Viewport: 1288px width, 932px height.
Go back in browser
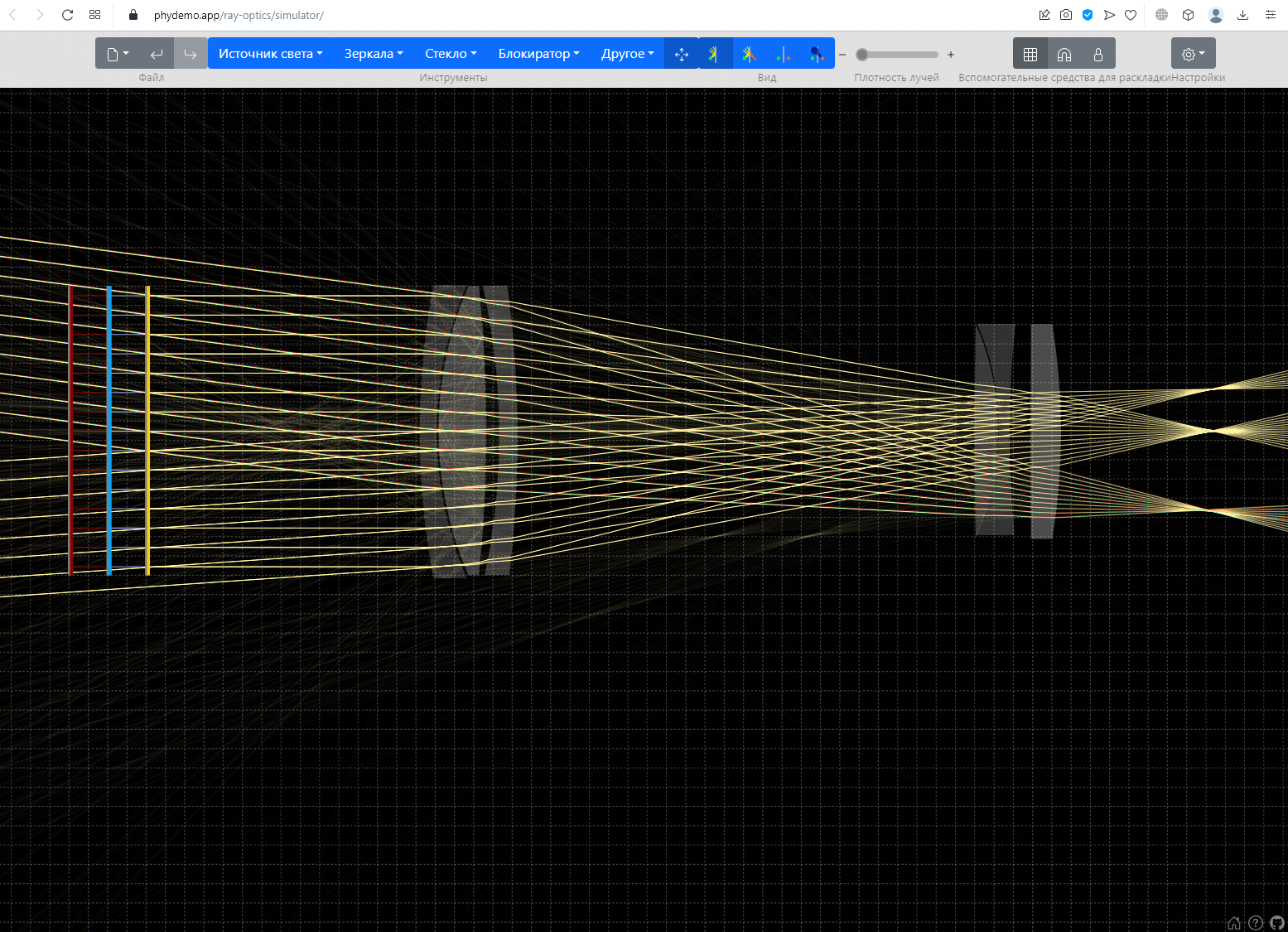(x=12, y=15)
